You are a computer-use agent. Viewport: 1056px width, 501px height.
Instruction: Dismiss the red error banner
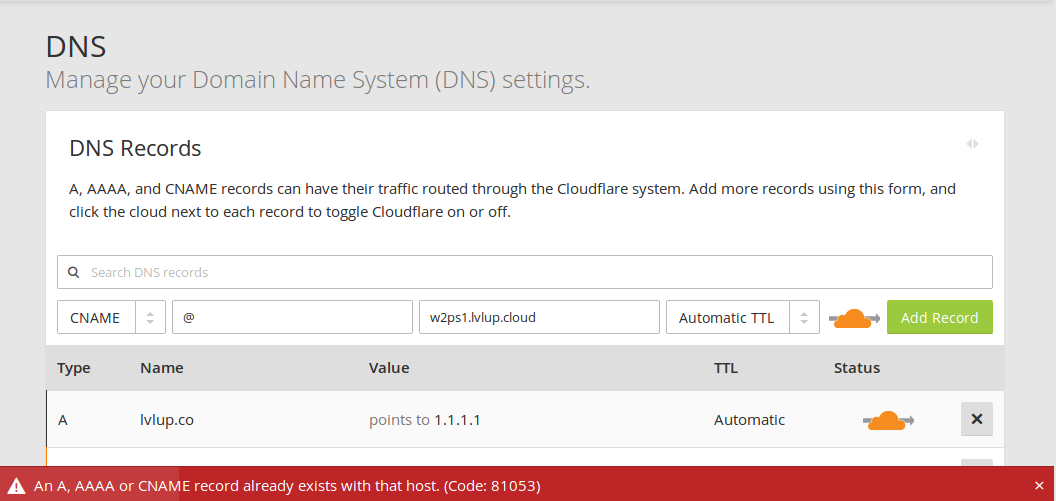[1039, 486]
